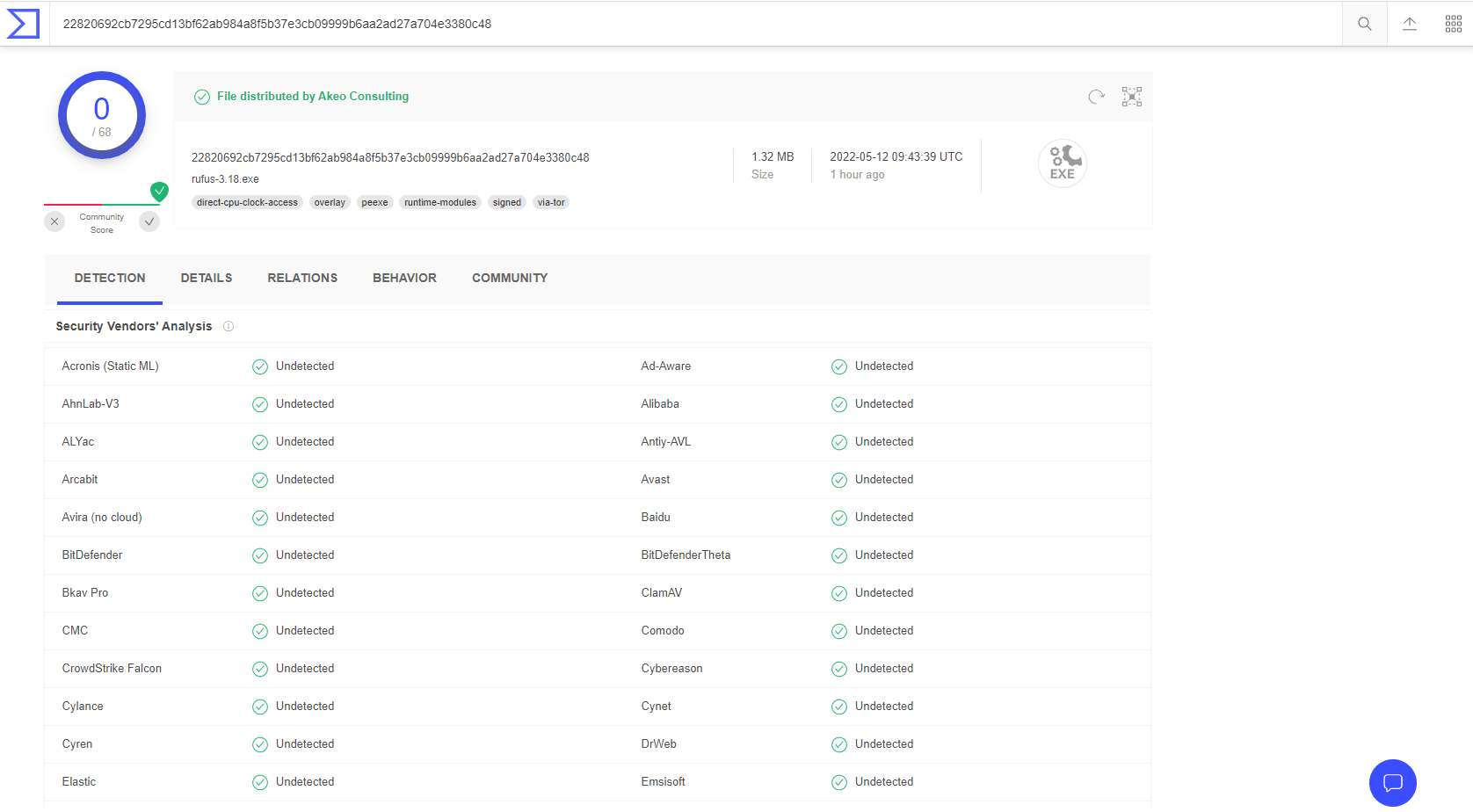This screenshot has width=1473, height=812.
Task: Click Avira (no cloud) vendor name
Action: click(102, 518)
